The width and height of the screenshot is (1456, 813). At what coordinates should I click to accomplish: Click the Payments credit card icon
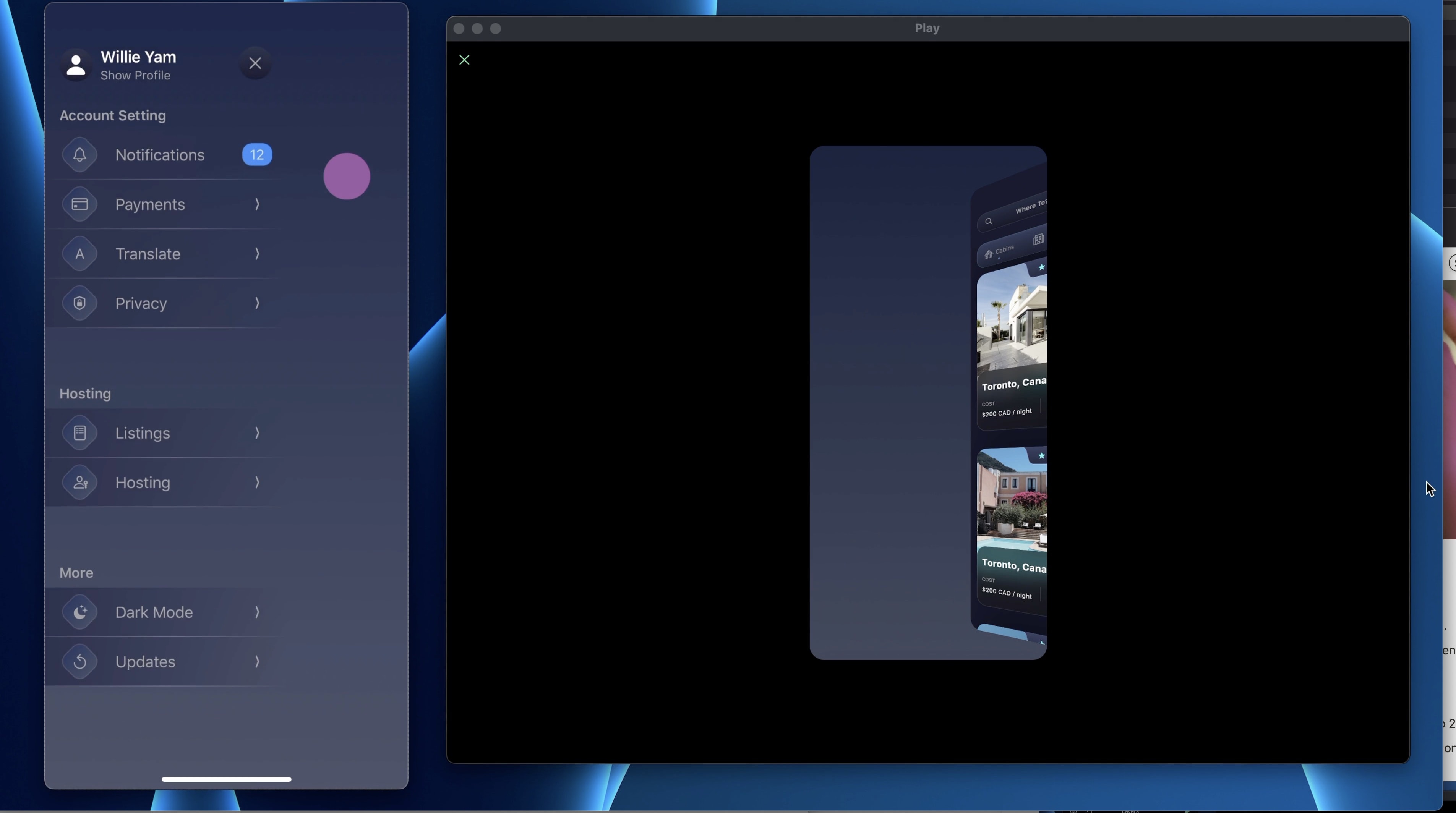[80, 204]
